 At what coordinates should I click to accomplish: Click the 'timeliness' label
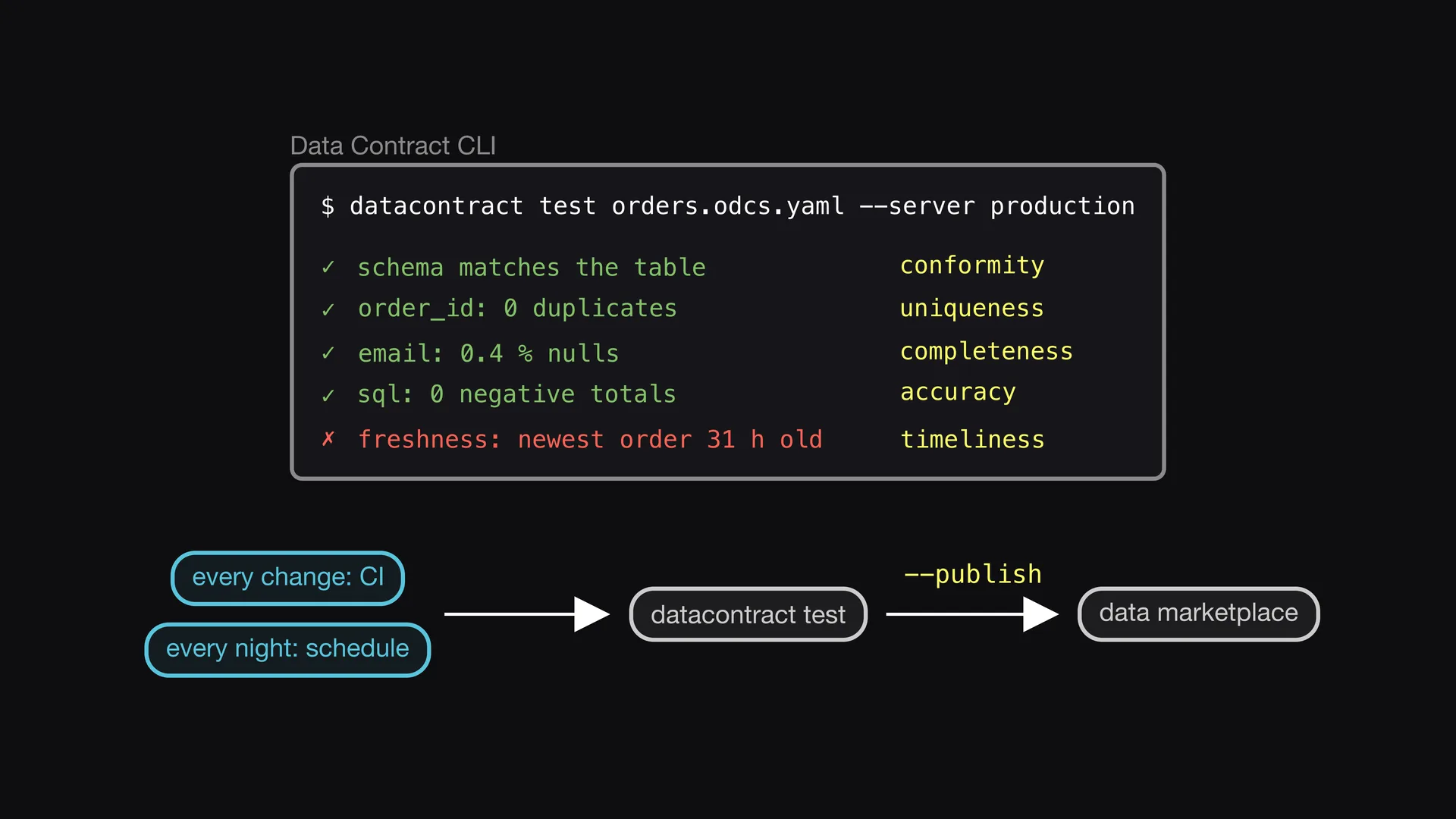972,440
